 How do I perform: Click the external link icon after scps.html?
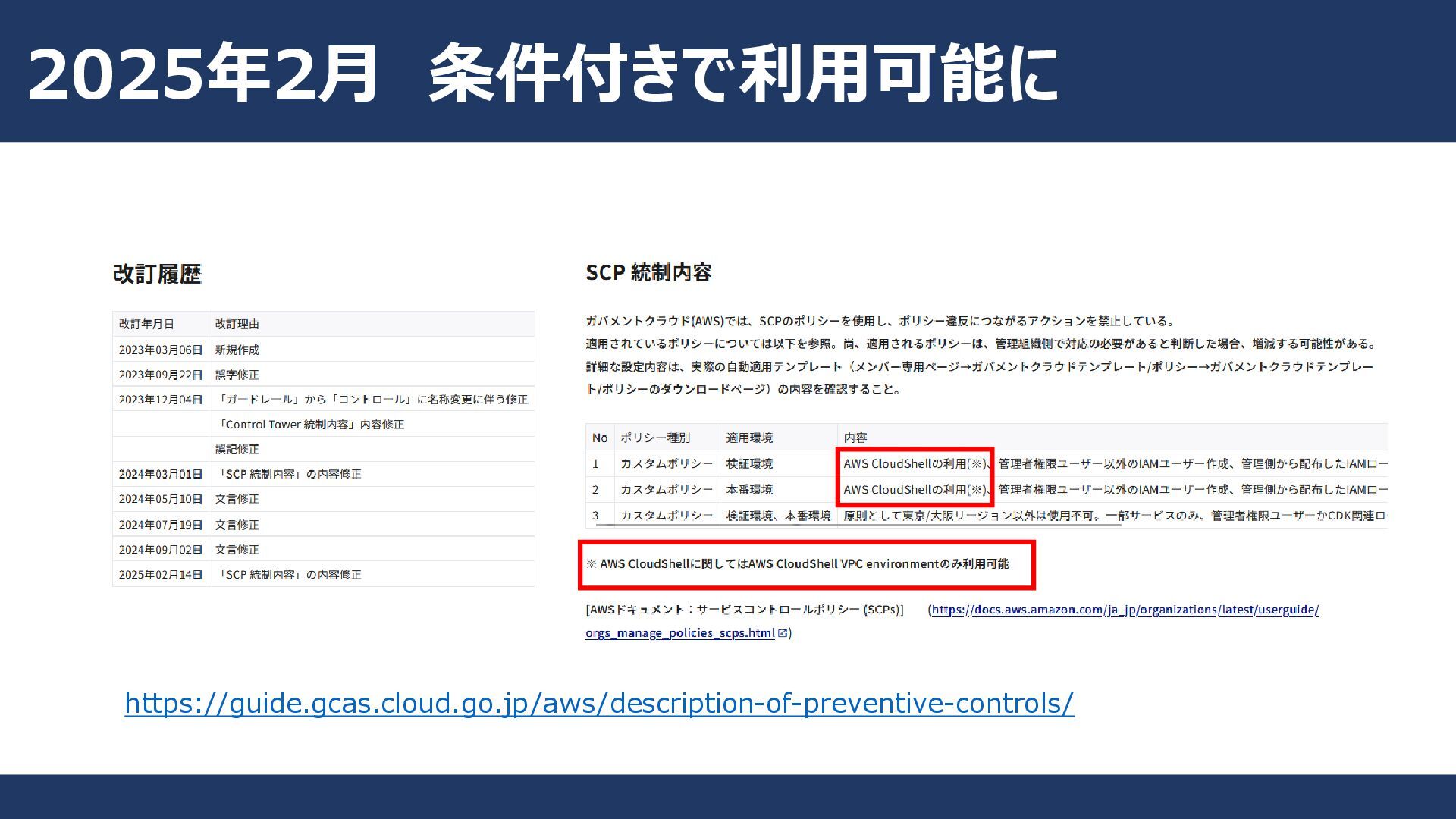pos(783,632)
